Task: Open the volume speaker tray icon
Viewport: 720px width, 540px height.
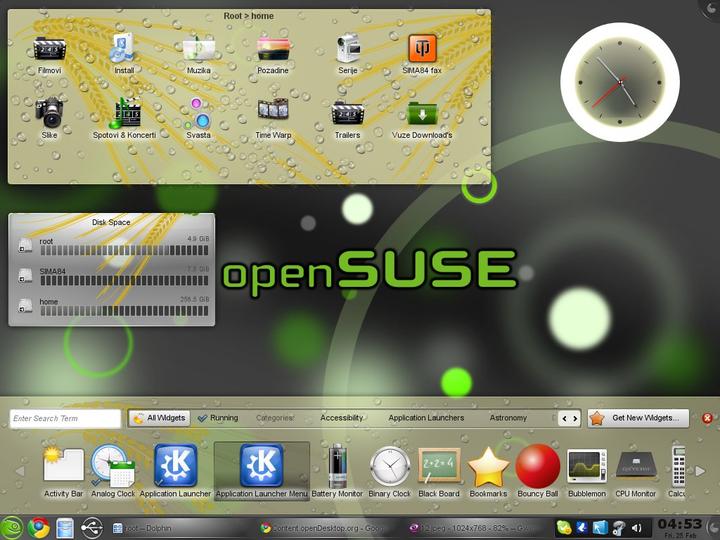Action: tap(636, 528)
